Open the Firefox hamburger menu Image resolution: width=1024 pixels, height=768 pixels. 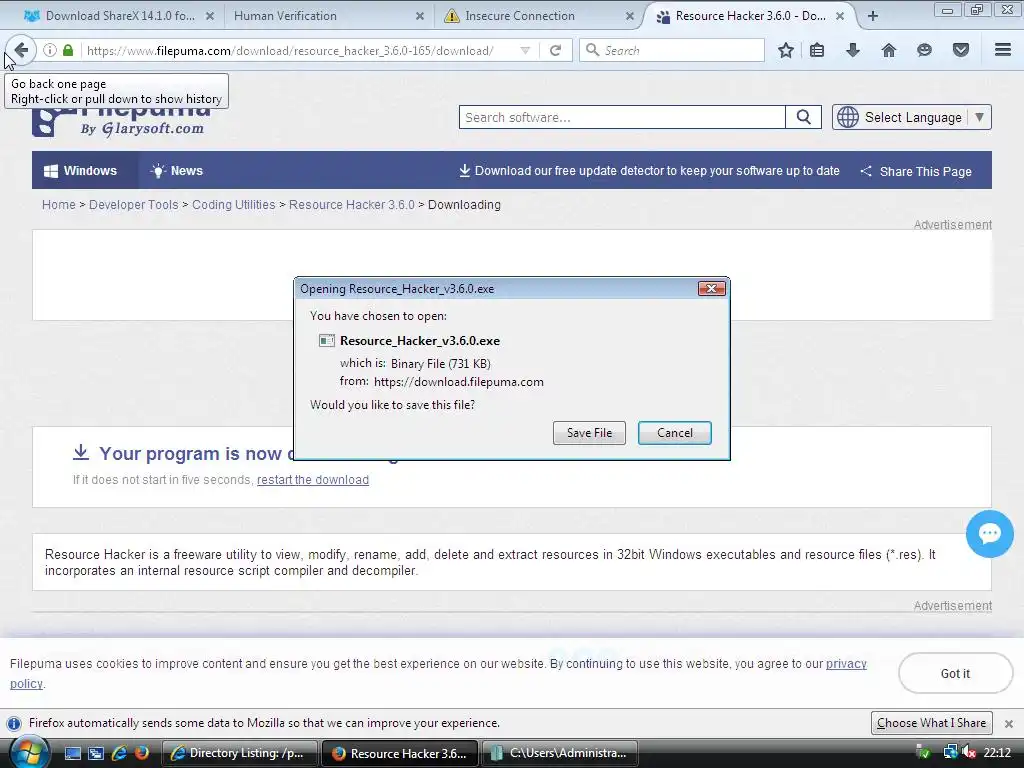pyautogui.click(x=1002, y=50)
